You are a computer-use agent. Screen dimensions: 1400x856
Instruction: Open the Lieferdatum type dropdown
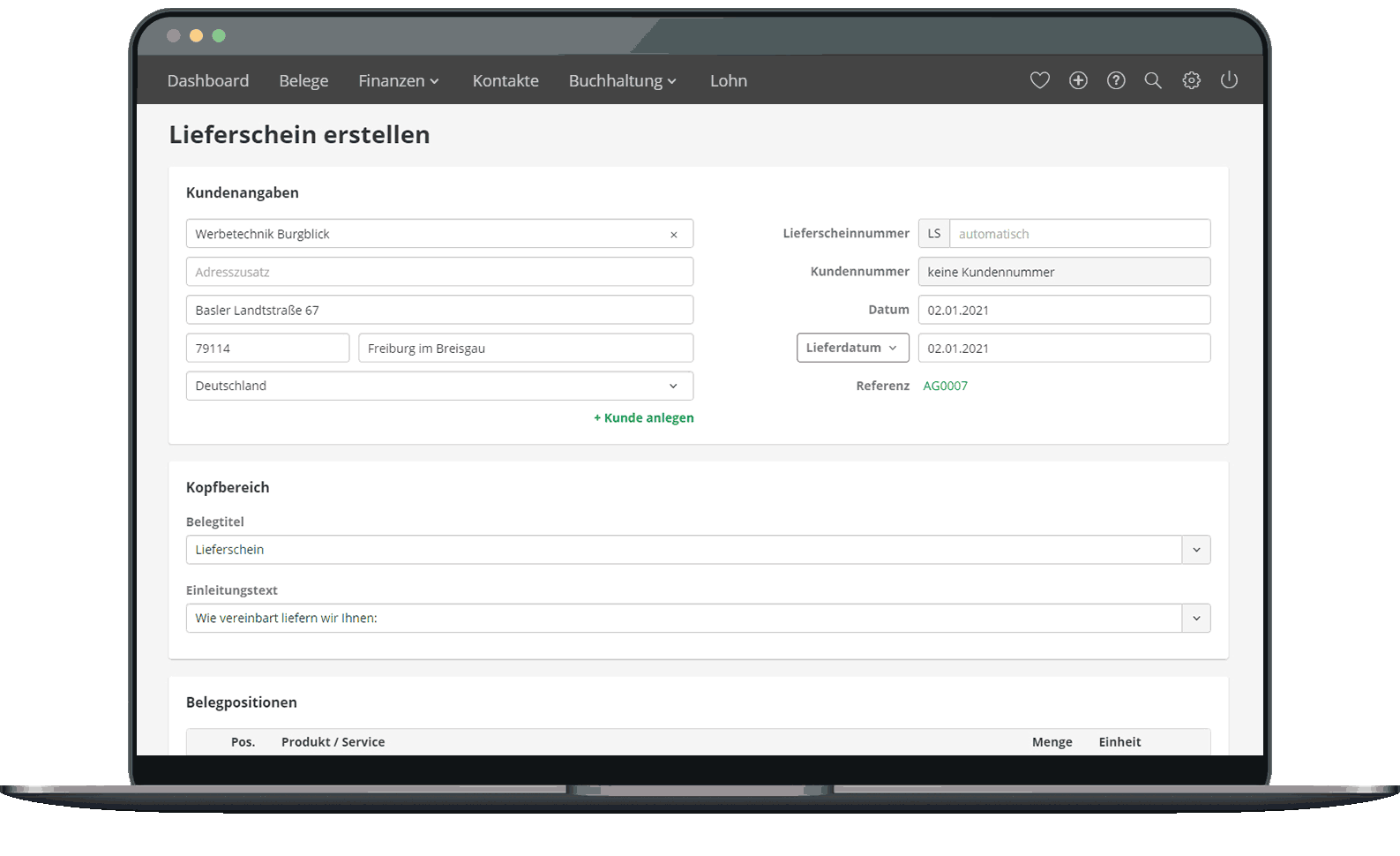tap(852, 348)
